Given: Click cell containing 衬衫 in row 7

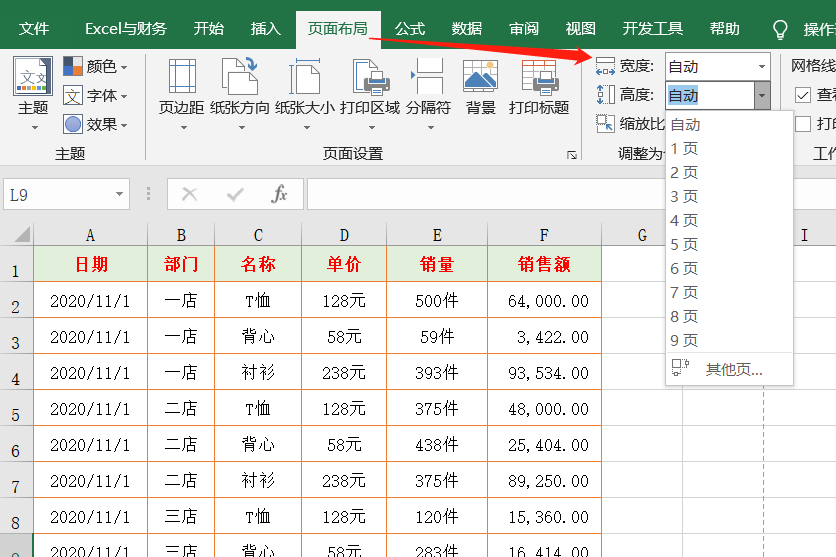Looking at the screenshot, I should click(258, 480).
